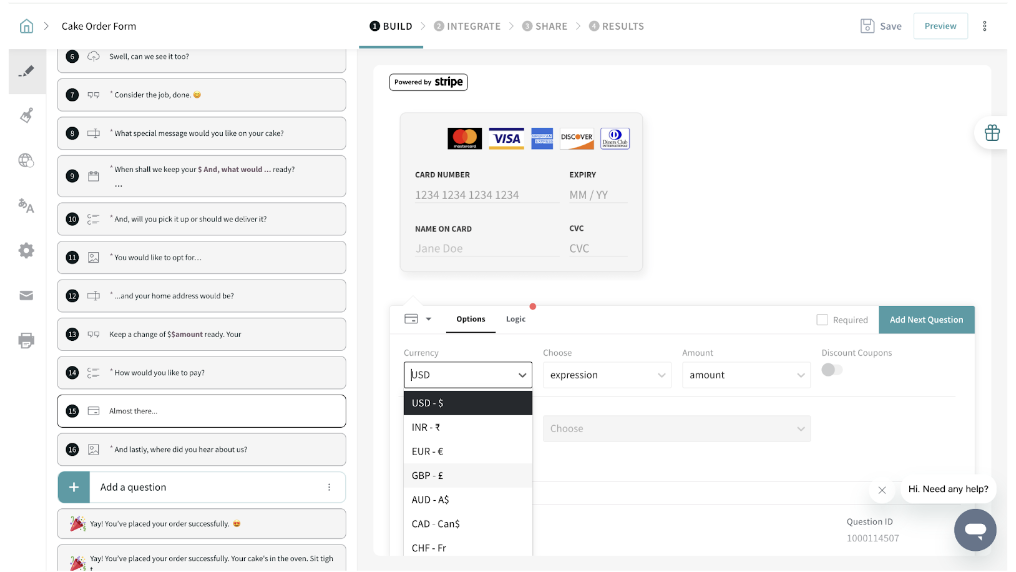This screenshot has height=572, width=1016.
Task: Click the card number field
Action: click(x=486, y=195)
